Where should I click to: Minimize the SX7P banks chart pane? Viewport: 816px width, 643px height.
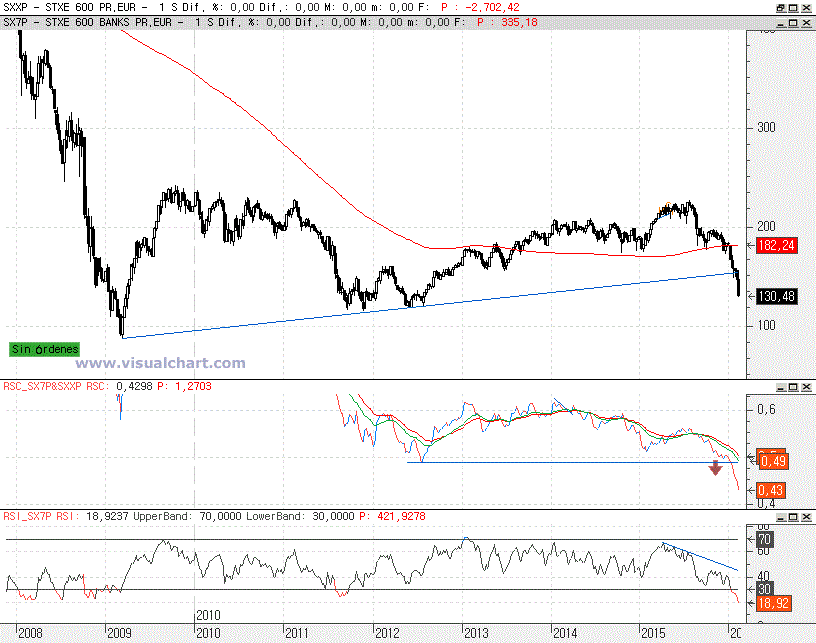point(781,23)
